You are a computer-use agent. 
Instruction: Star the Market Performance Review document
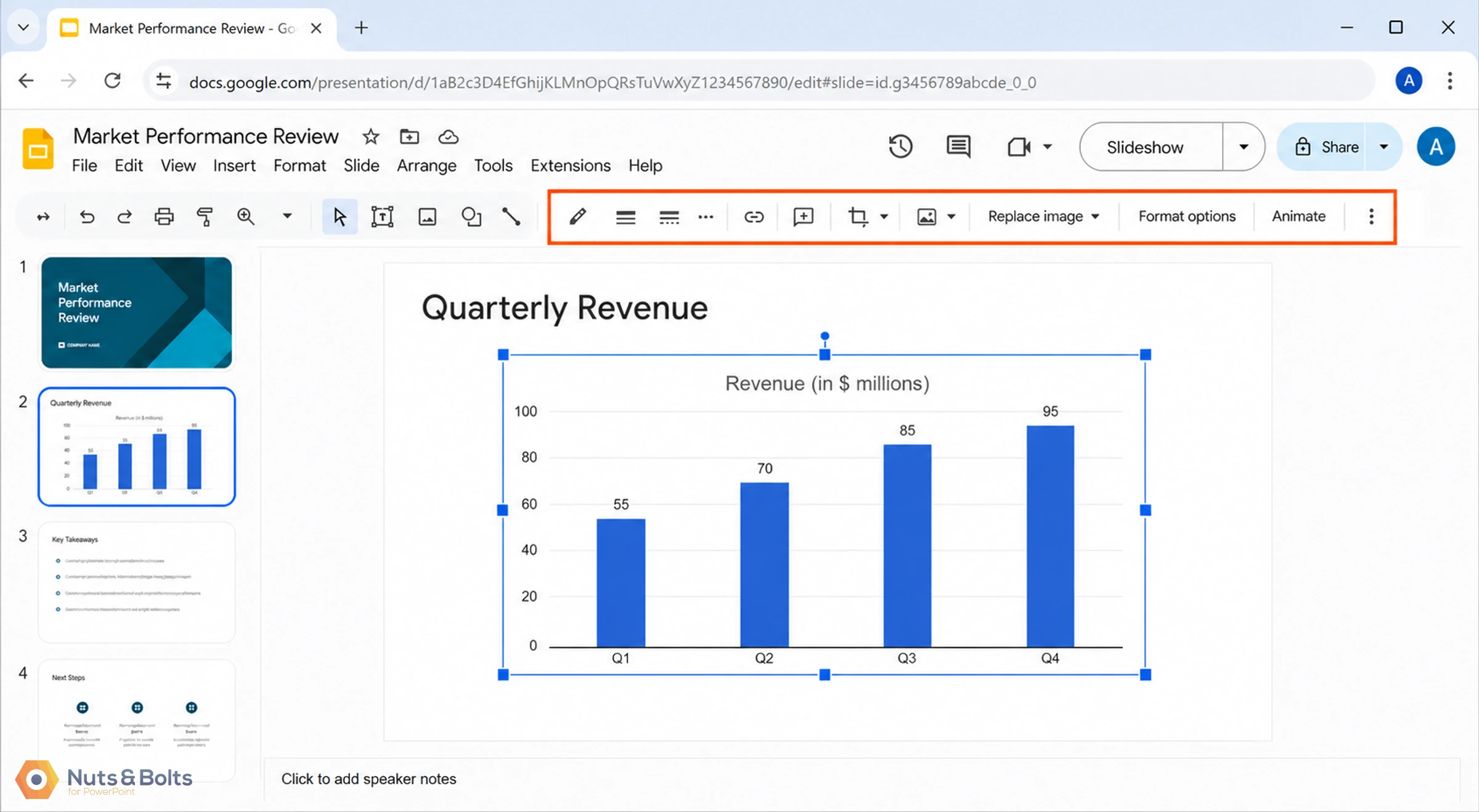click(370, 137)
